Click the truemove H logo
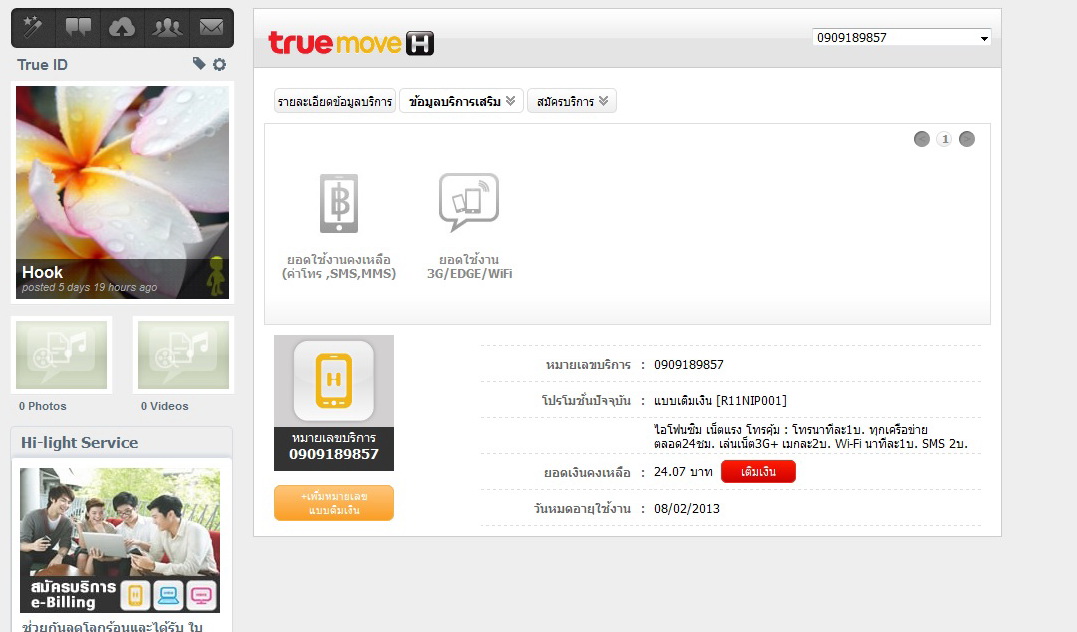The height and width of the screenshot is (632, 1077). coord(351,43)
